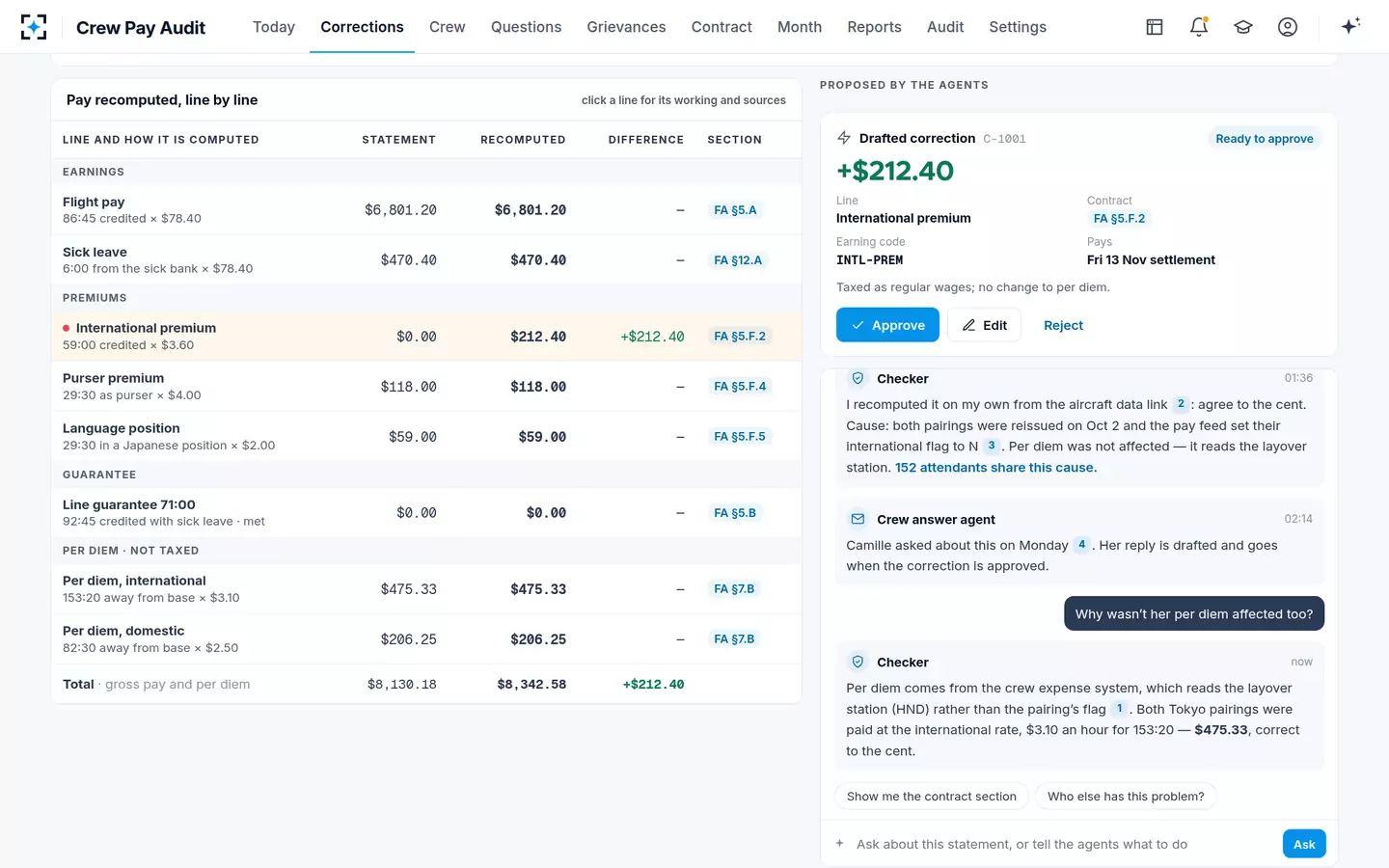This screenshot has height=868, width=1389.
Task: Open source reference 1 in latest Checker reply
Action: pos(1120,709)
